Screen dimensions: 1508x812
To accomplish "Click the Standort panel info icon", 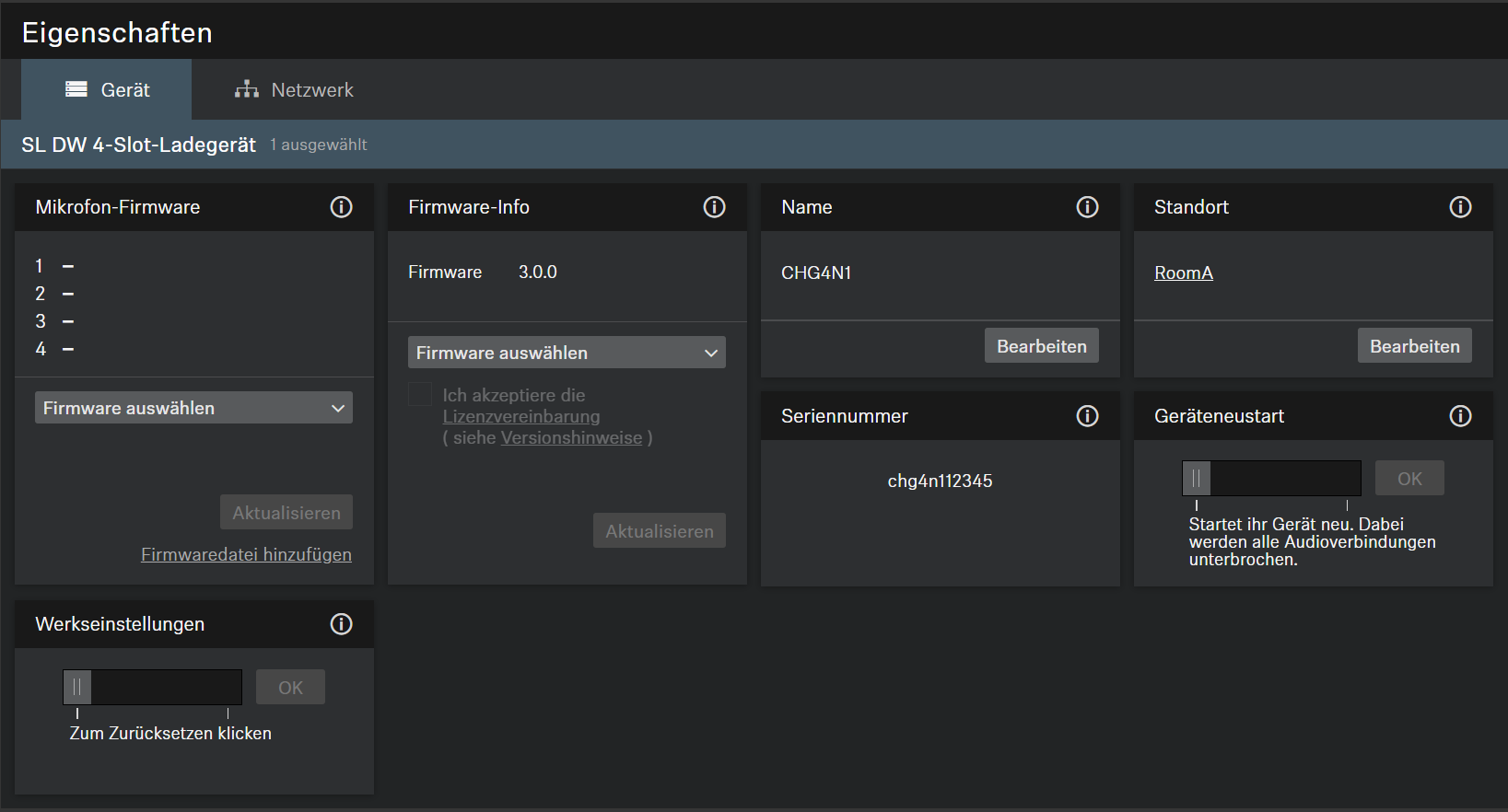I will 1460,207.
